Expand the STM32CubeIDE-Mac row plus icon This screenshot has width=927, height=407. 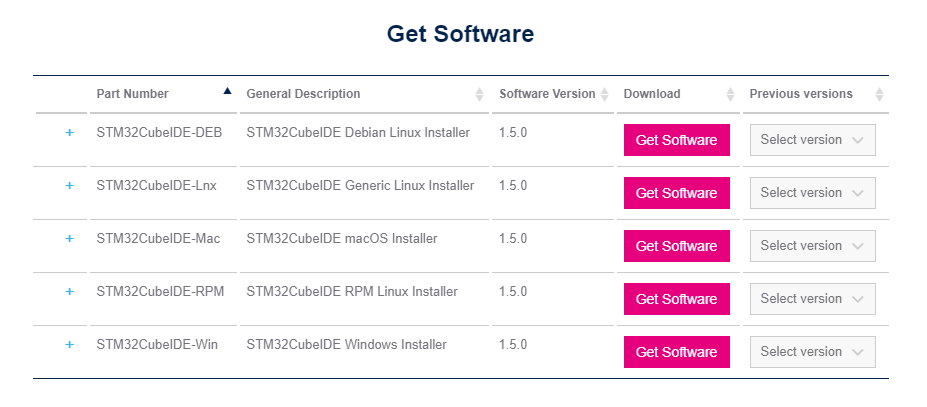(x=69, y=239)
